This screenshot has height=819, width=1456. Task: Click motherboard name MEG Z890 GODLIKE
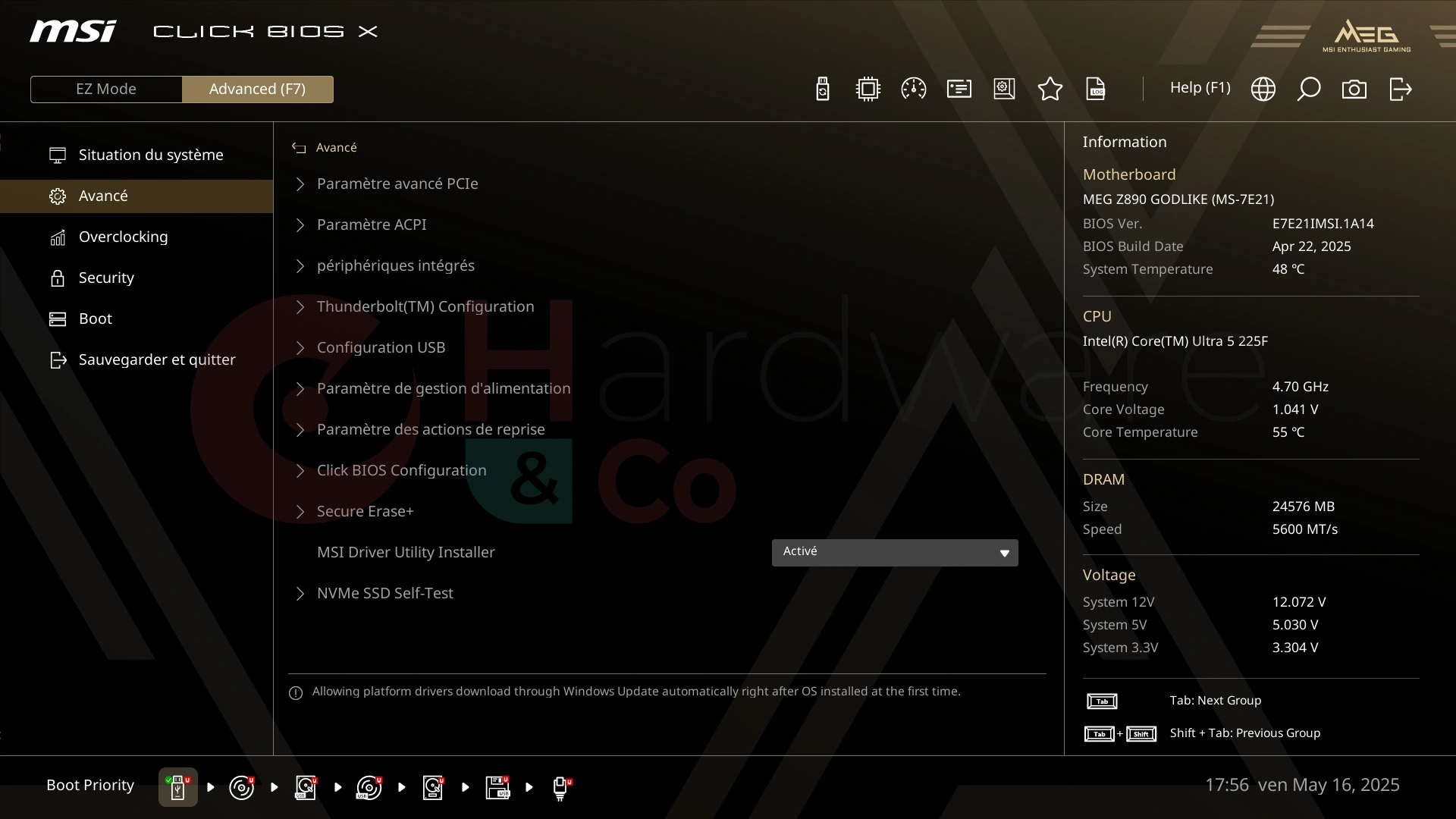1178,199
